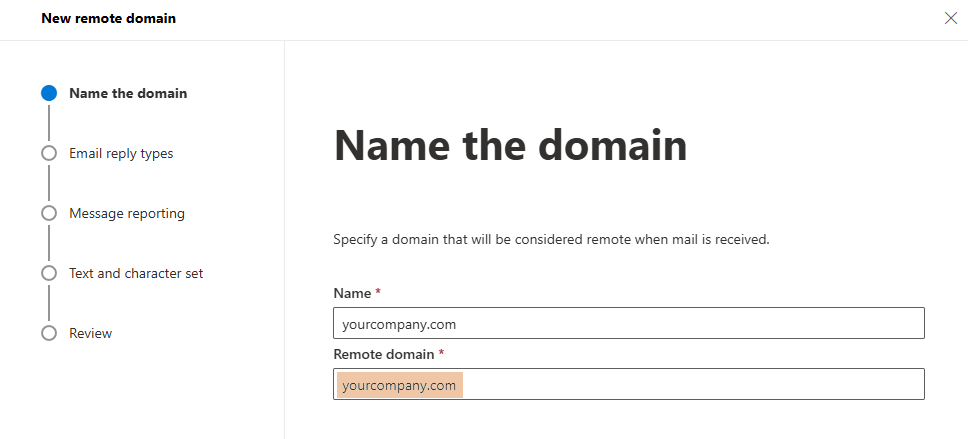The width and height of the screenshot is (968, 439).
Task: Select the Message reporting step circle
Action: (49, 213)
